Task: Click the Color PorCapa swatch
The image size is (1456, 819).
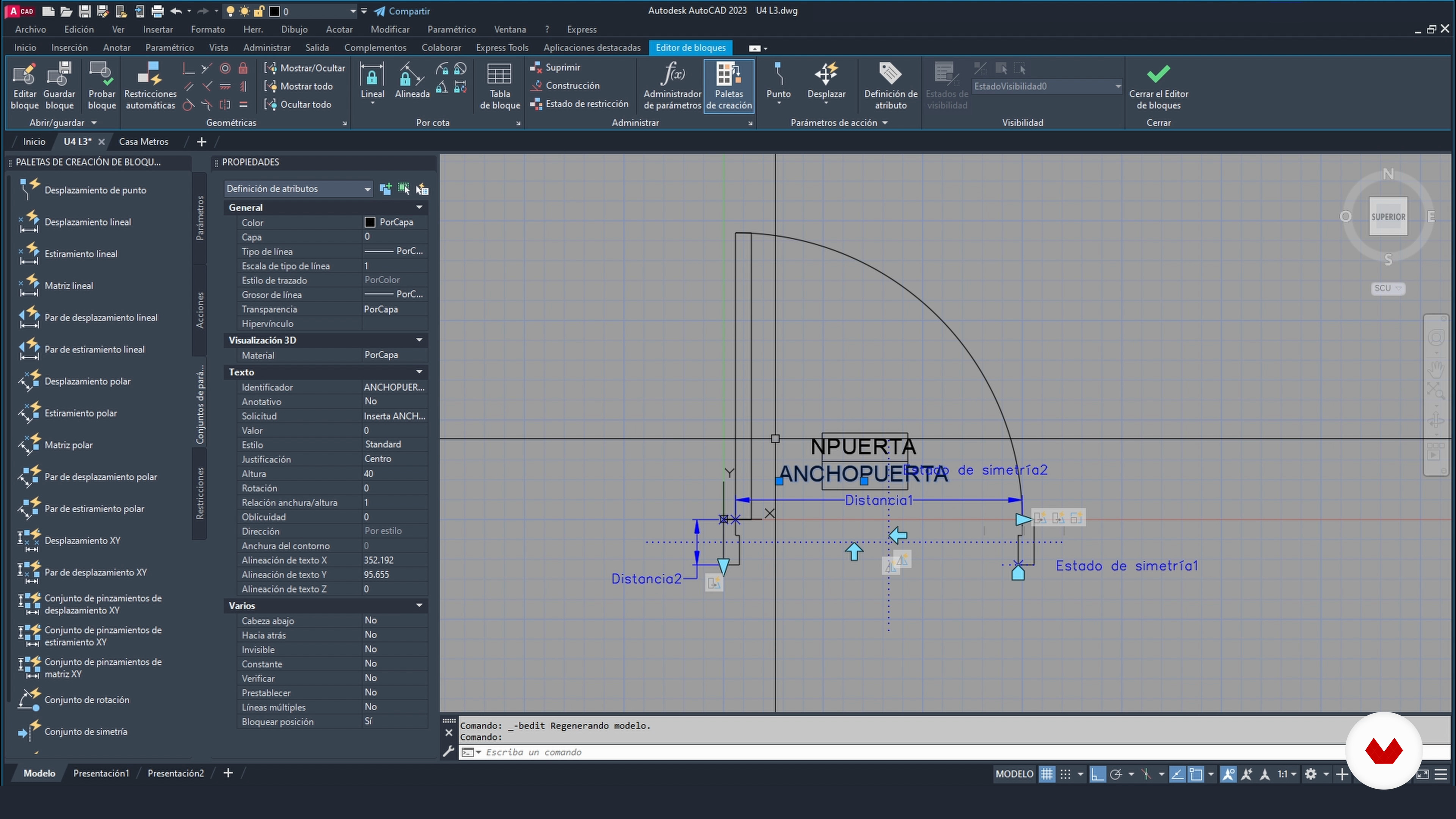Action: point(370,222)
